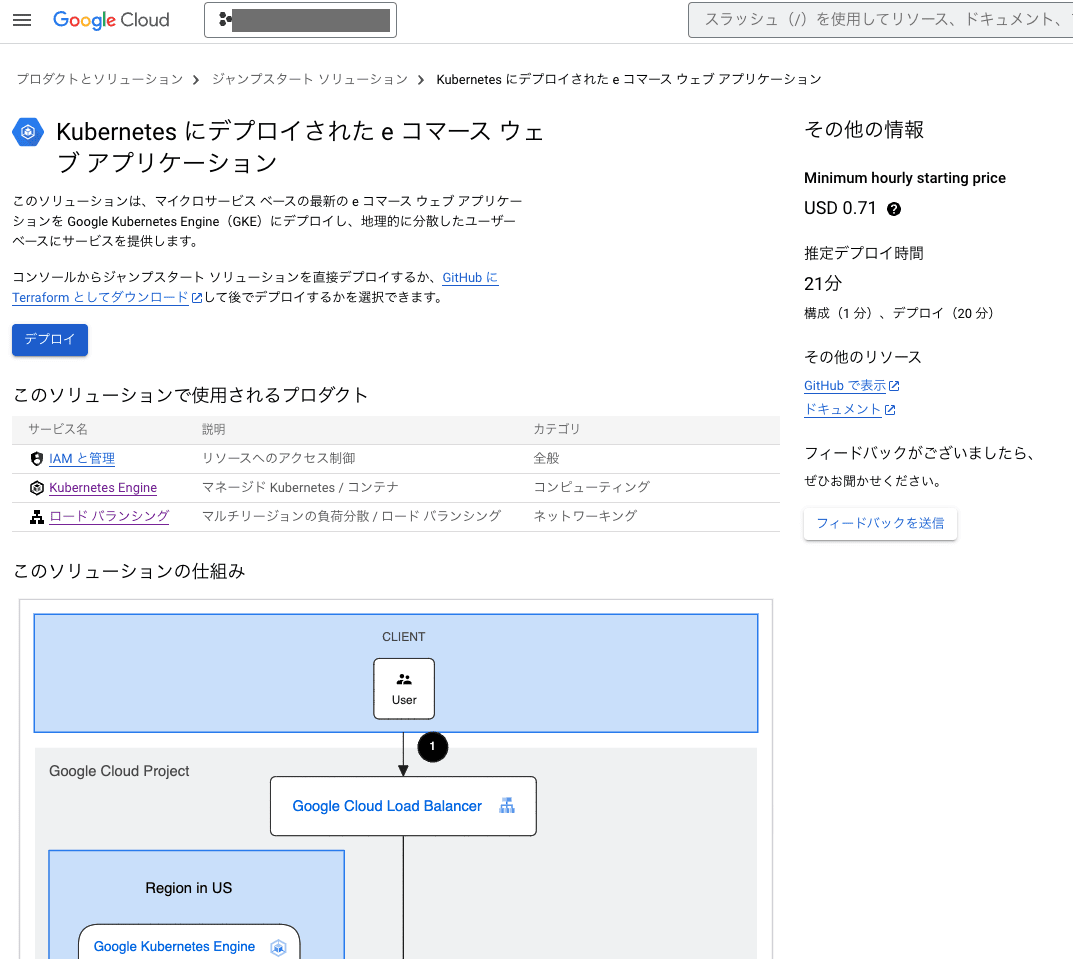The width and height of the screenshot is (1073, 959).
Task: Click the external-link icon after Terraform download link
Action: click(x=196, y=298)
